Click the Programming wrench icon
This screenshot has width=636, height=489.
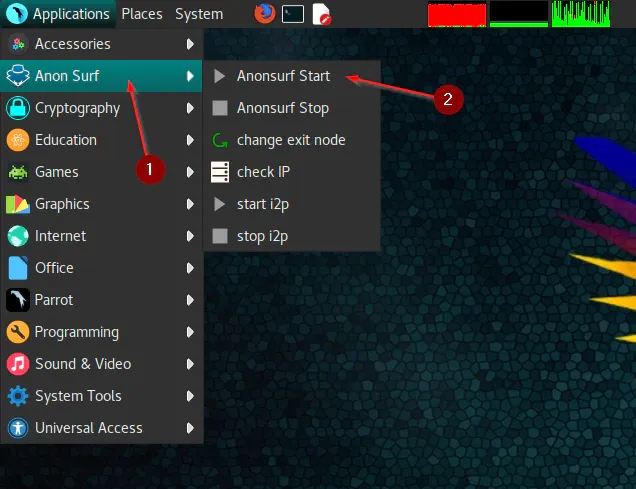click(18, 332)
